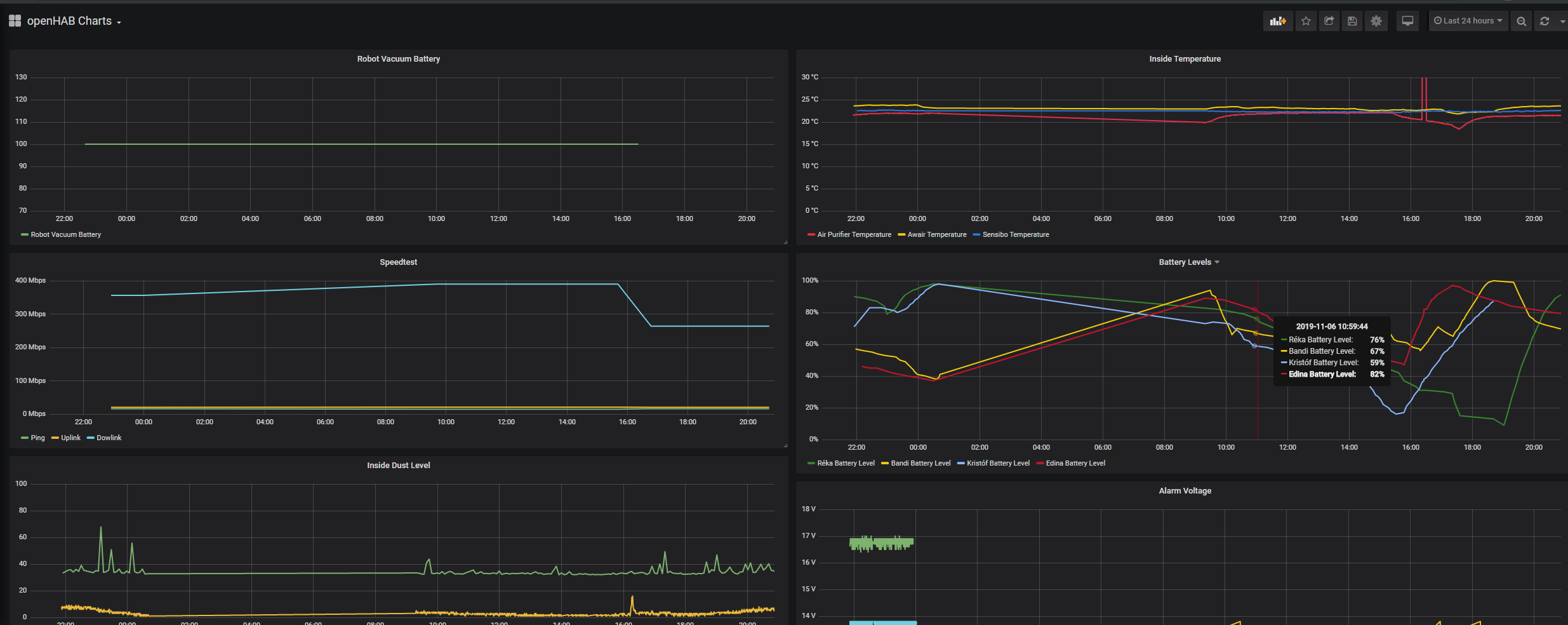Refresh the dashboard now

(x=1545, y=21)
